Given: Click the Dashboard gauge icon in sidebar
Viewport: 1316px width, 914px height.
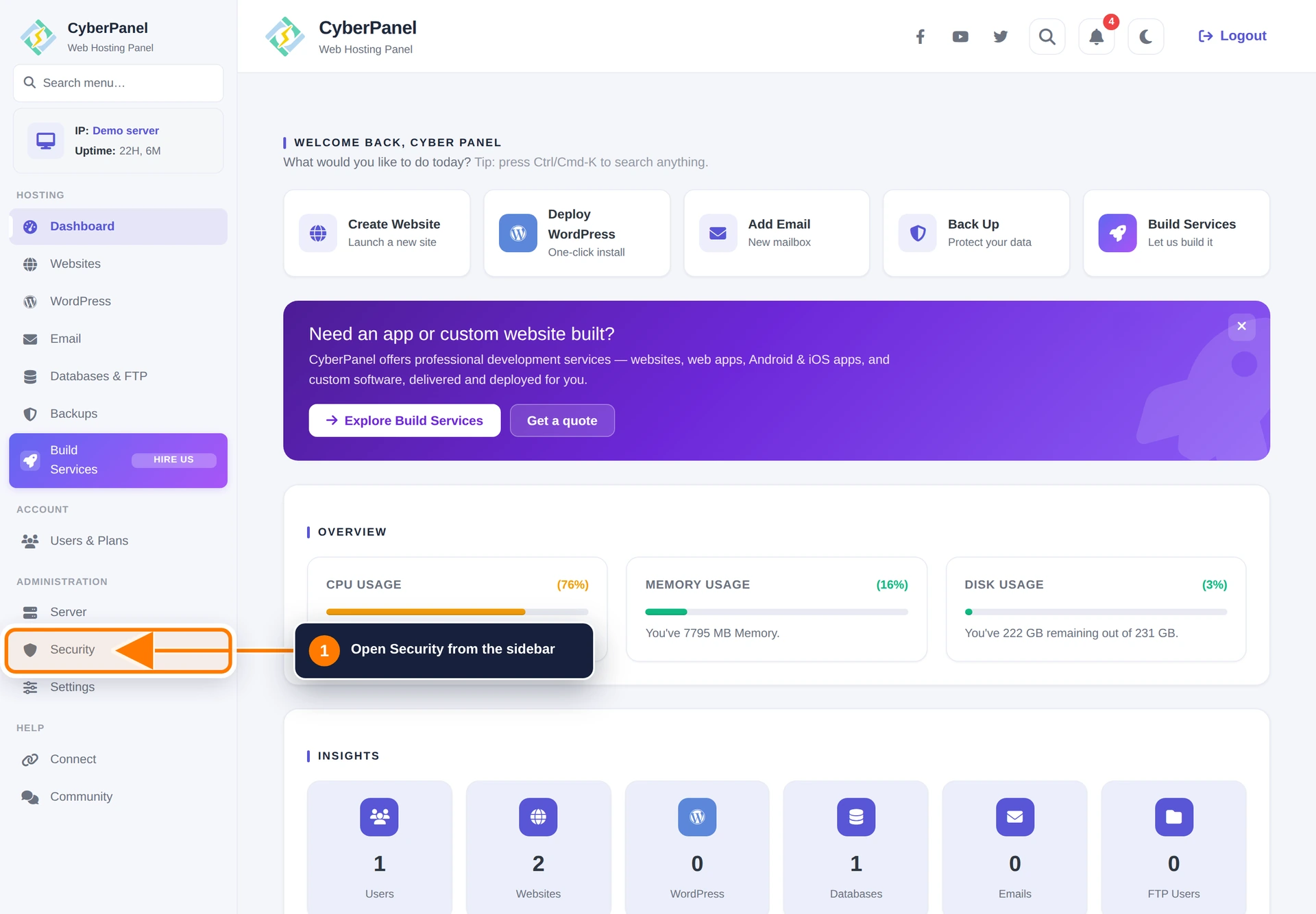Looking at the screenshot, I should tap(30, 227).
